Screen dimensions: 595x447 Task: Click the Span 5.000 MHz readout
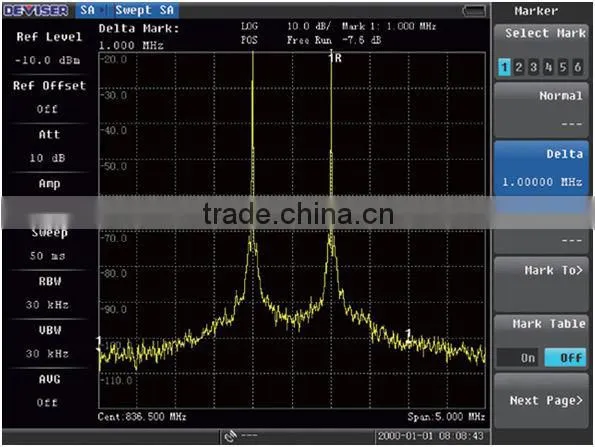point(446,417)
